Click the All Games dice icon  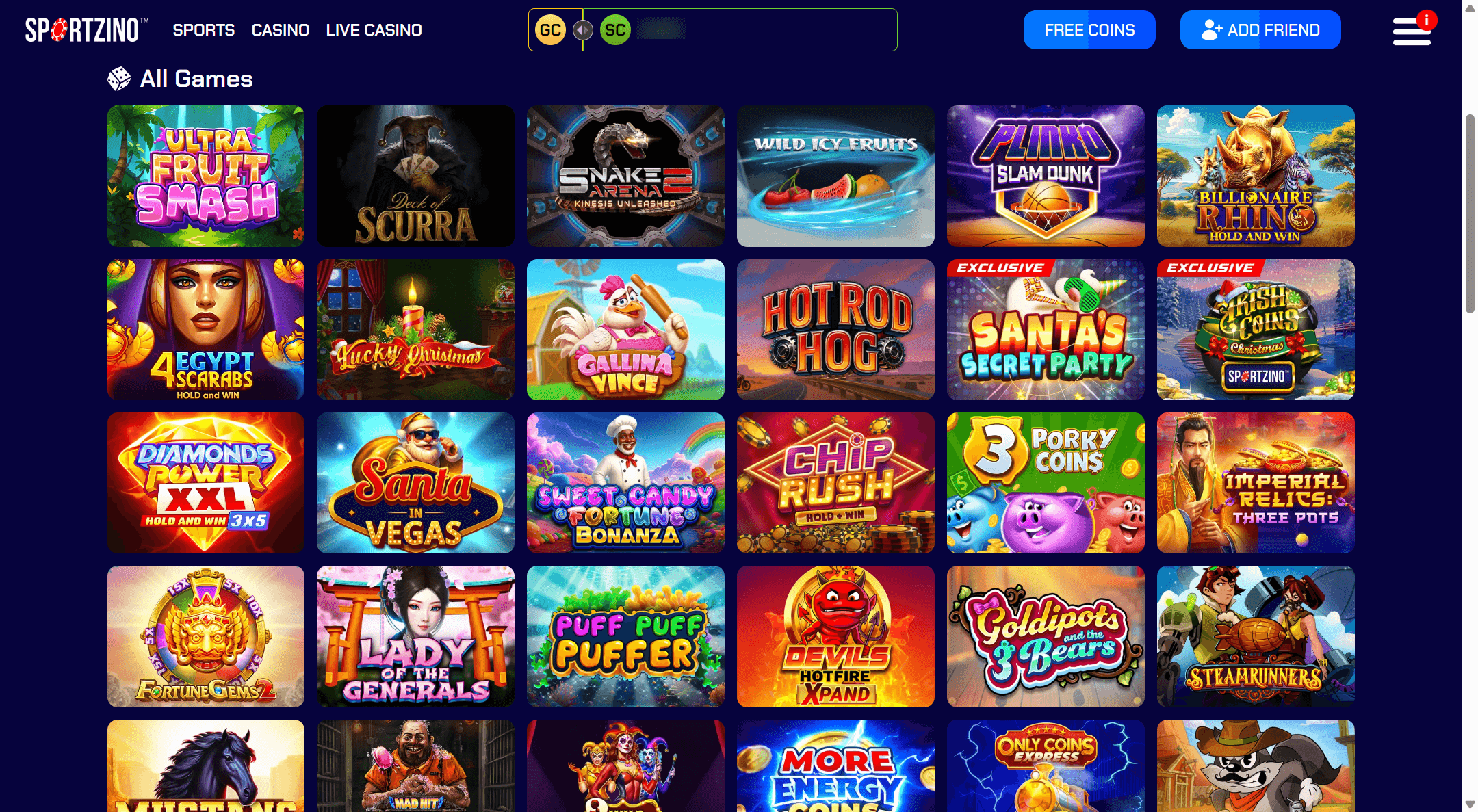coord(119,79)
